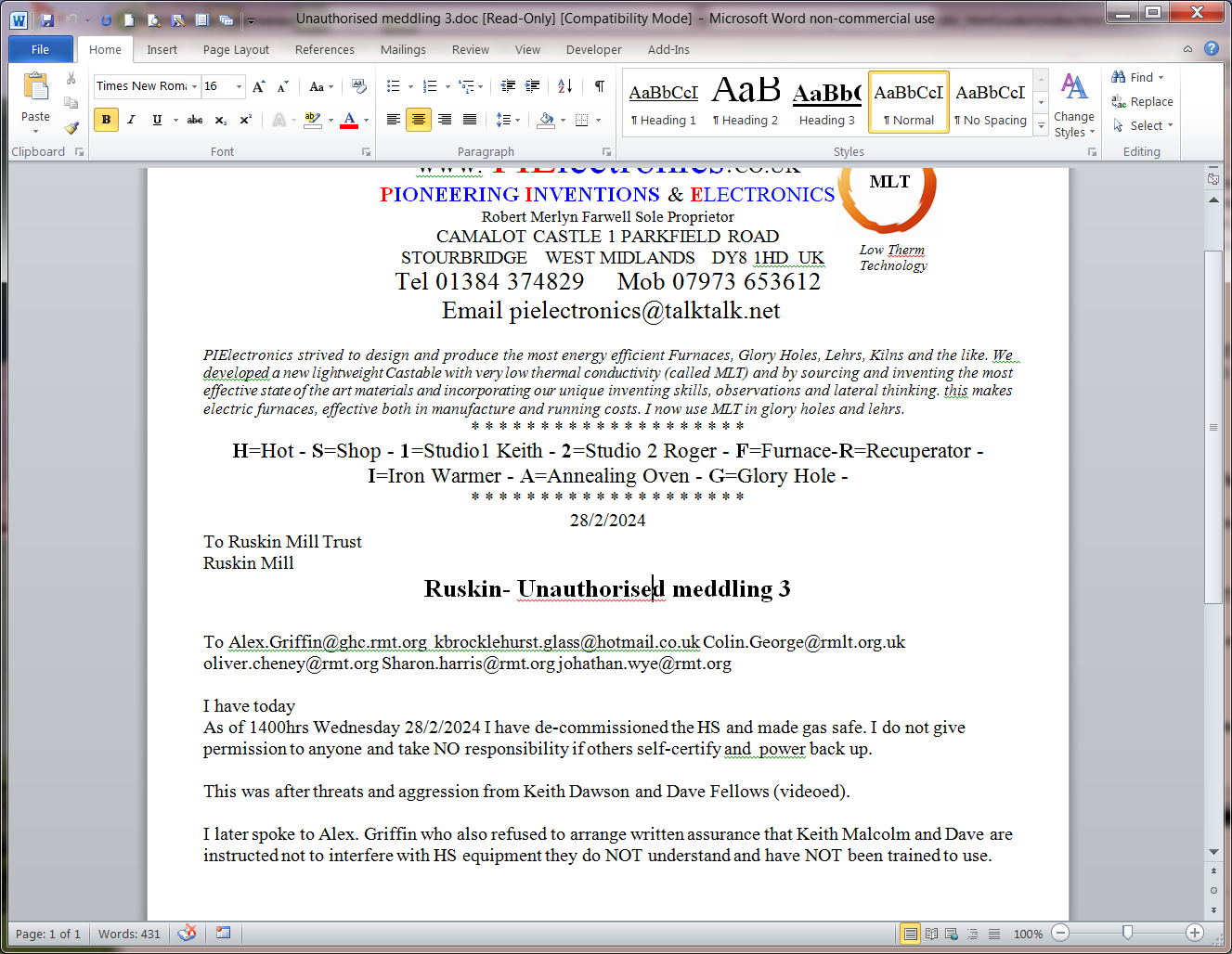Click macro recording icon in status bar

tap(223, 933)
